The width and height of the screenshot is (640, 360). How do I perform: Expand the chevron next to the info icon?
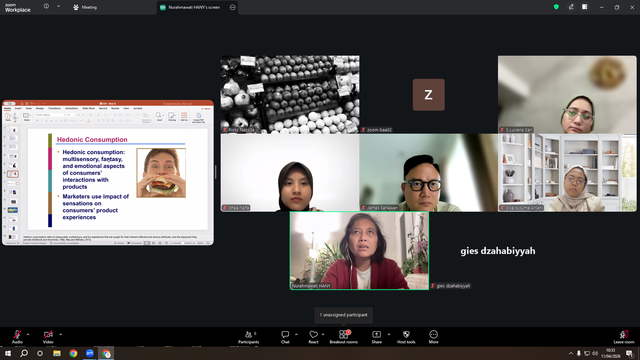[x=58, y=7]
